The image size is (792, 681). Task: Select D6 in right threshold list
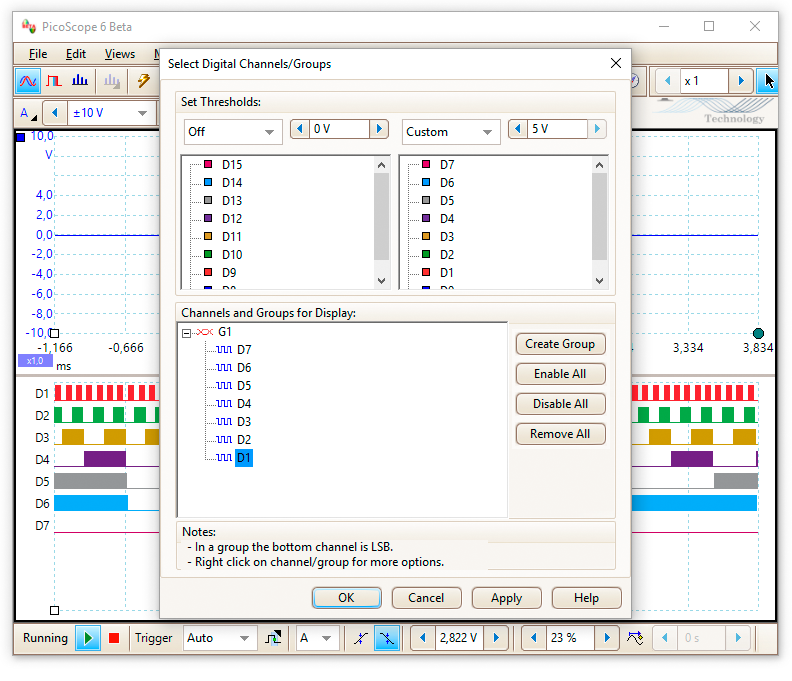(x=447, y=183)
